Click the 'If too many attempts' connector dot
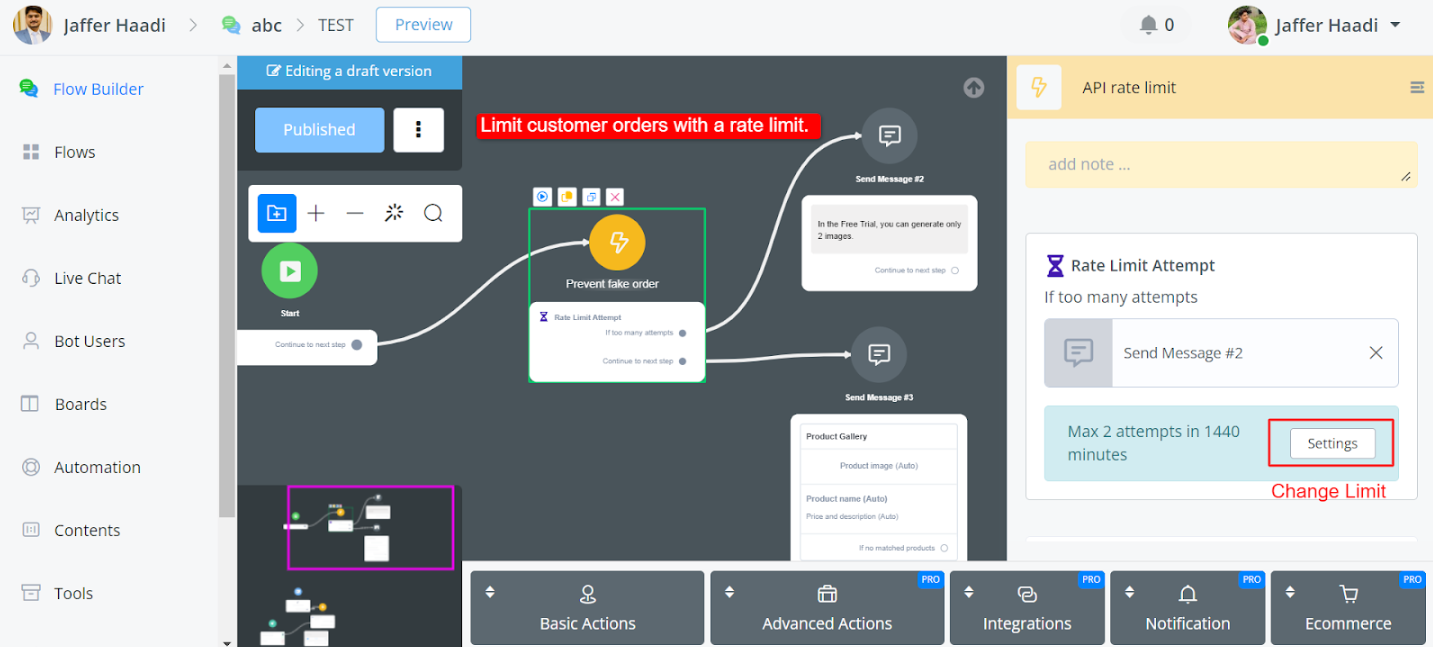 pos(683,333)
